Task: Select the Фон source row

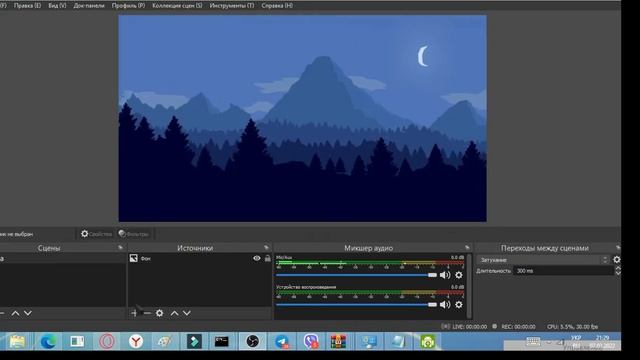Action: pos(200,258)
